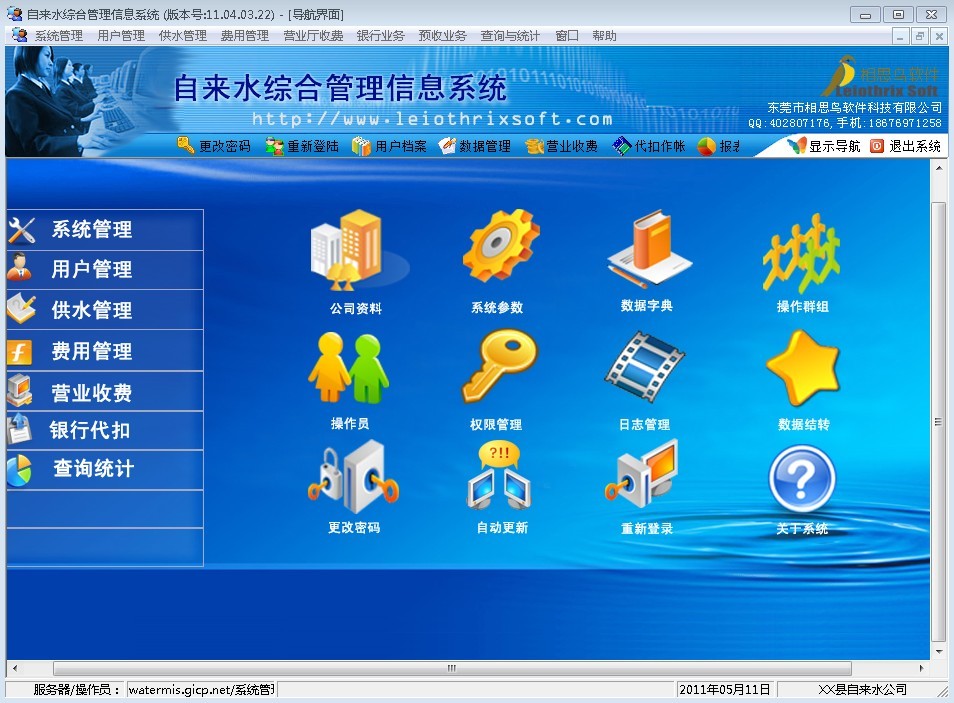Click 退出系统 to exit
Image resolution: width=954 pixels, height=703 pixels.
point(905,146)
